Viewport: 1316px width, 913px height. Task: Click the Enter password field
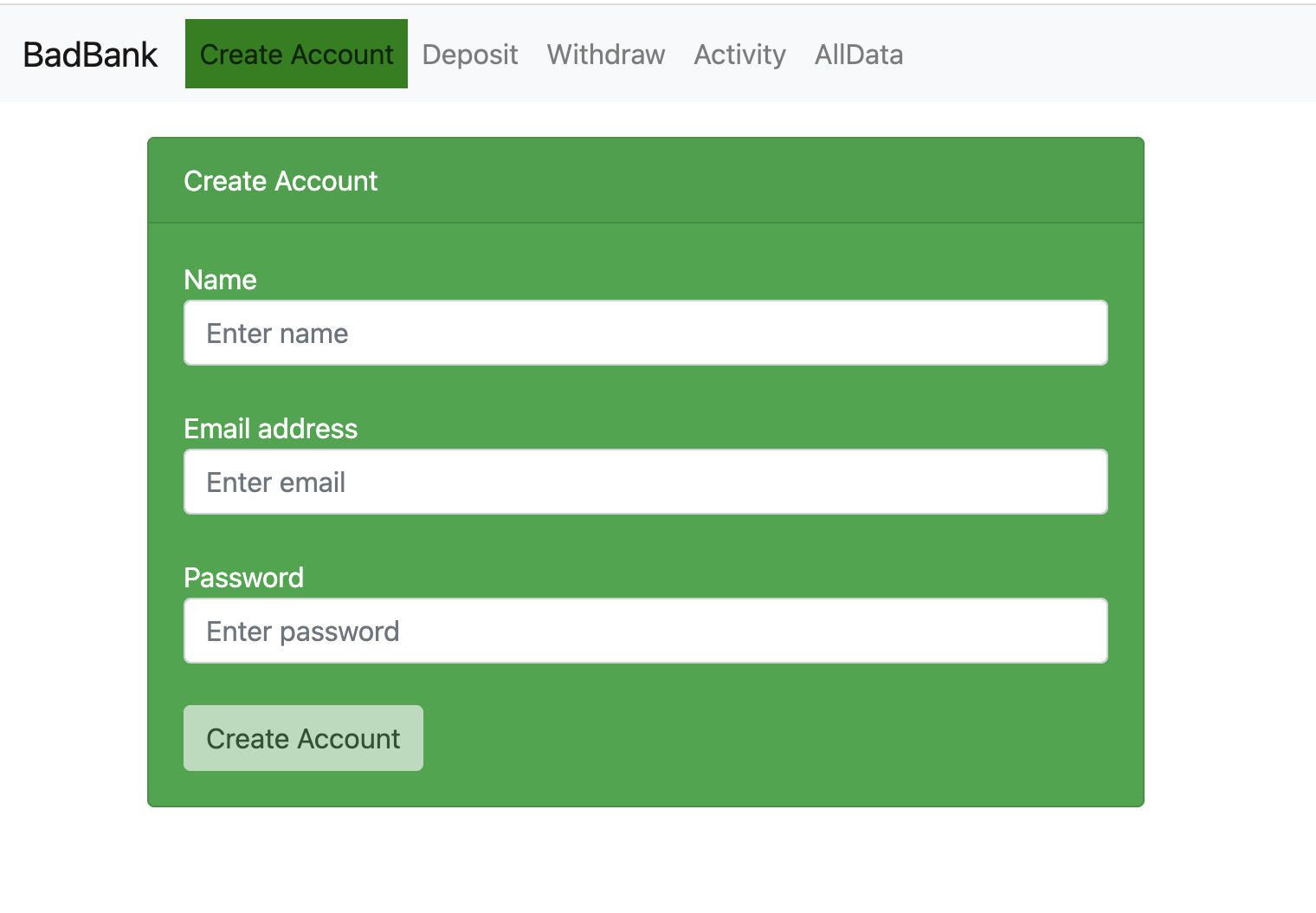645,631
